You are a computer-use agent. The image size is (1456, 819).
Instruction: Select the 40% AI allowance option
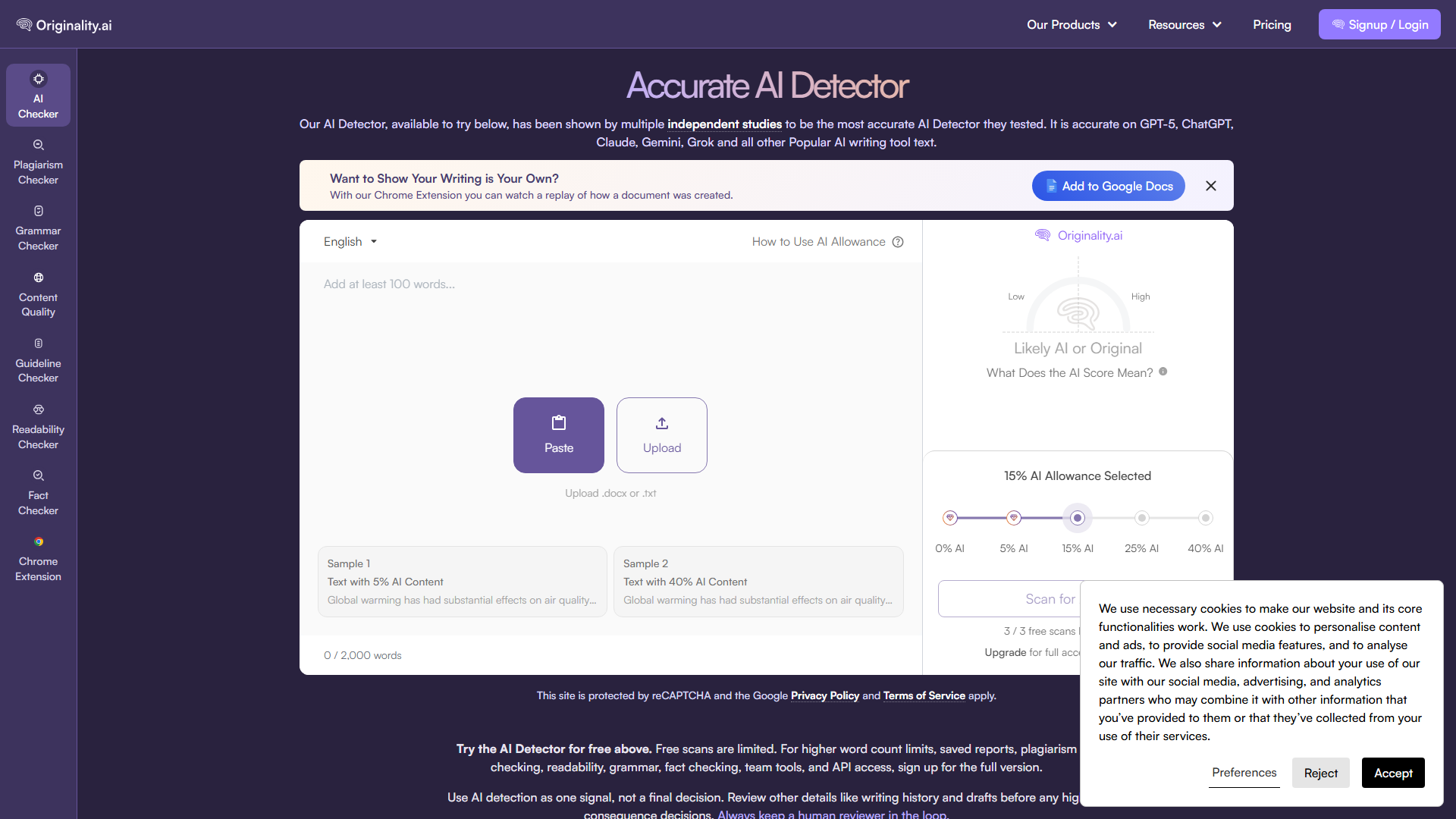(1206, 518)
